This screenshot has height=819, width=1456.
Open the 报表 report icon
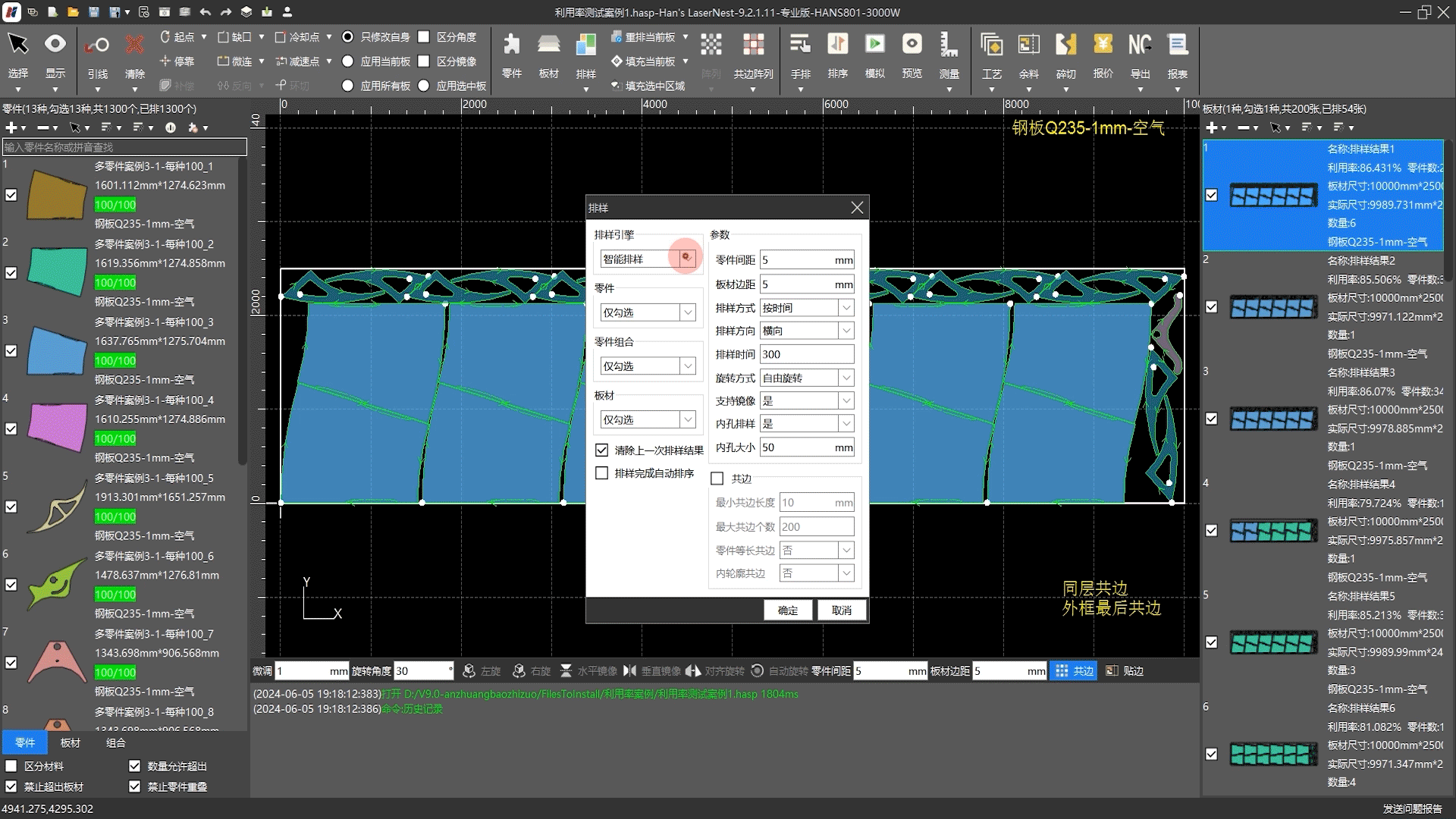coord(1177,45)
